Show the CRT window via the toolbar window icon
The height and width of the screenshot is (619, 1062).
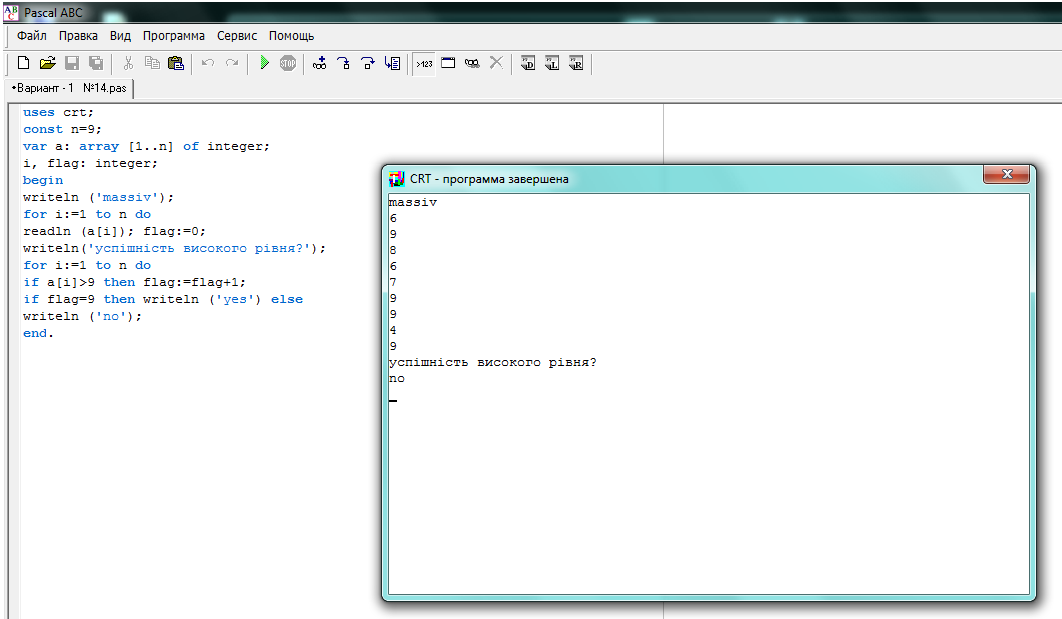tap(448, 63)
